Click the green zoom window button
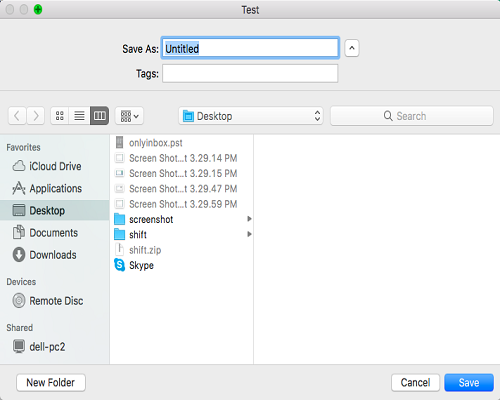Viewport: 500px width, 400px height. tap(38, 9)
